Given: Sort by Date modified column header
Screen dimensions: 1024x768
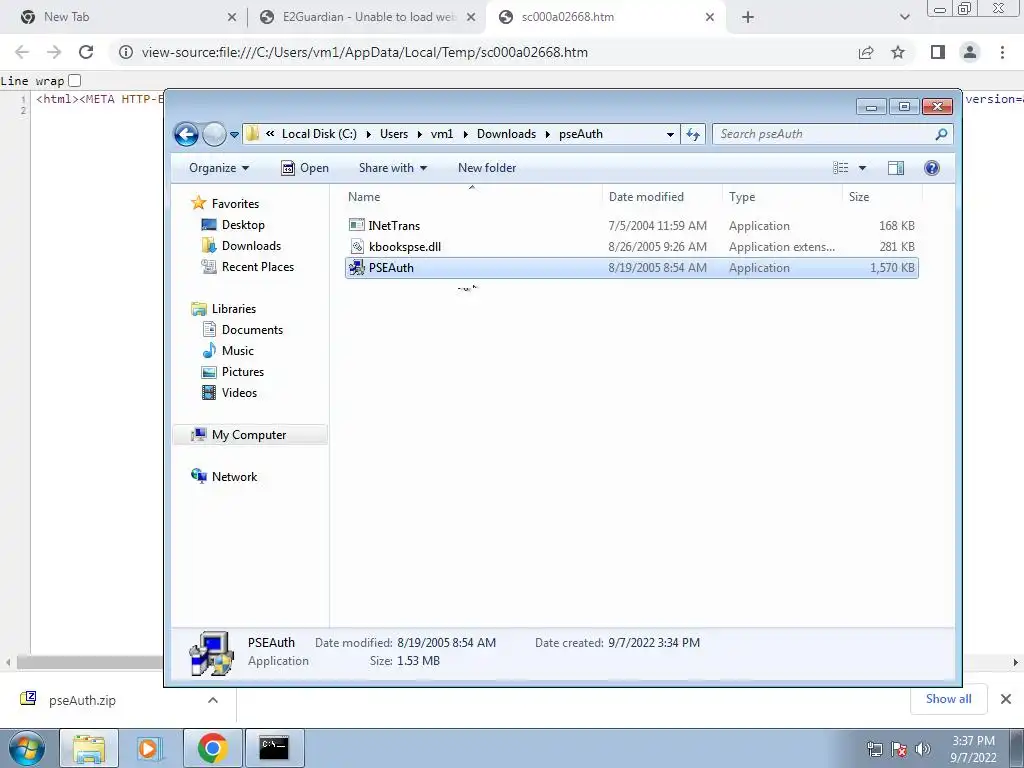Looking at the screenshot, I should pos(662,197).
